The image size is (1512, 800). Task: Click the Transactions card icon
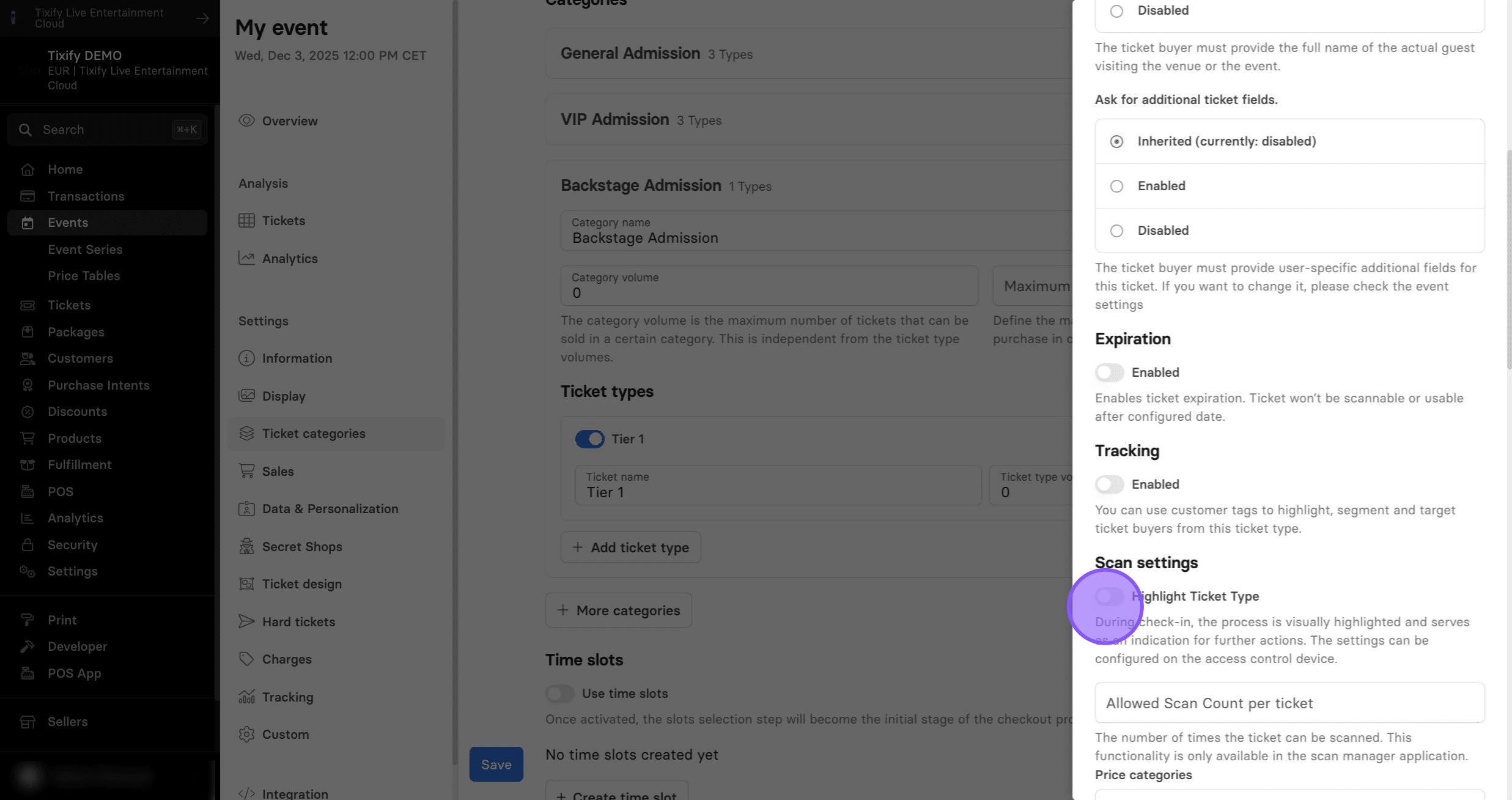pos(27,196)
